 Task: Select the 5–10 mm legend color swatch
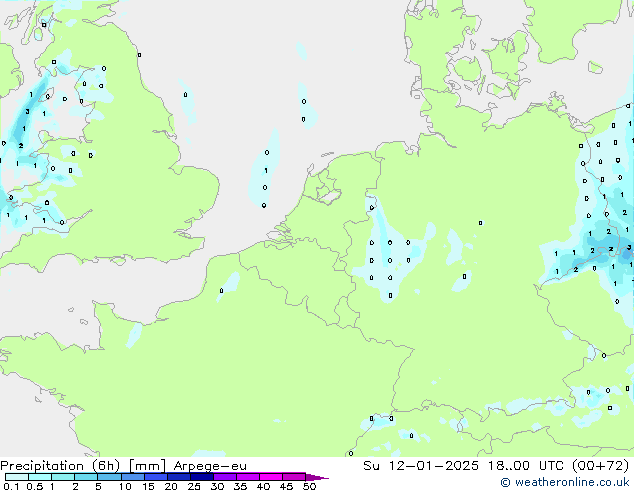pos(109,477)
